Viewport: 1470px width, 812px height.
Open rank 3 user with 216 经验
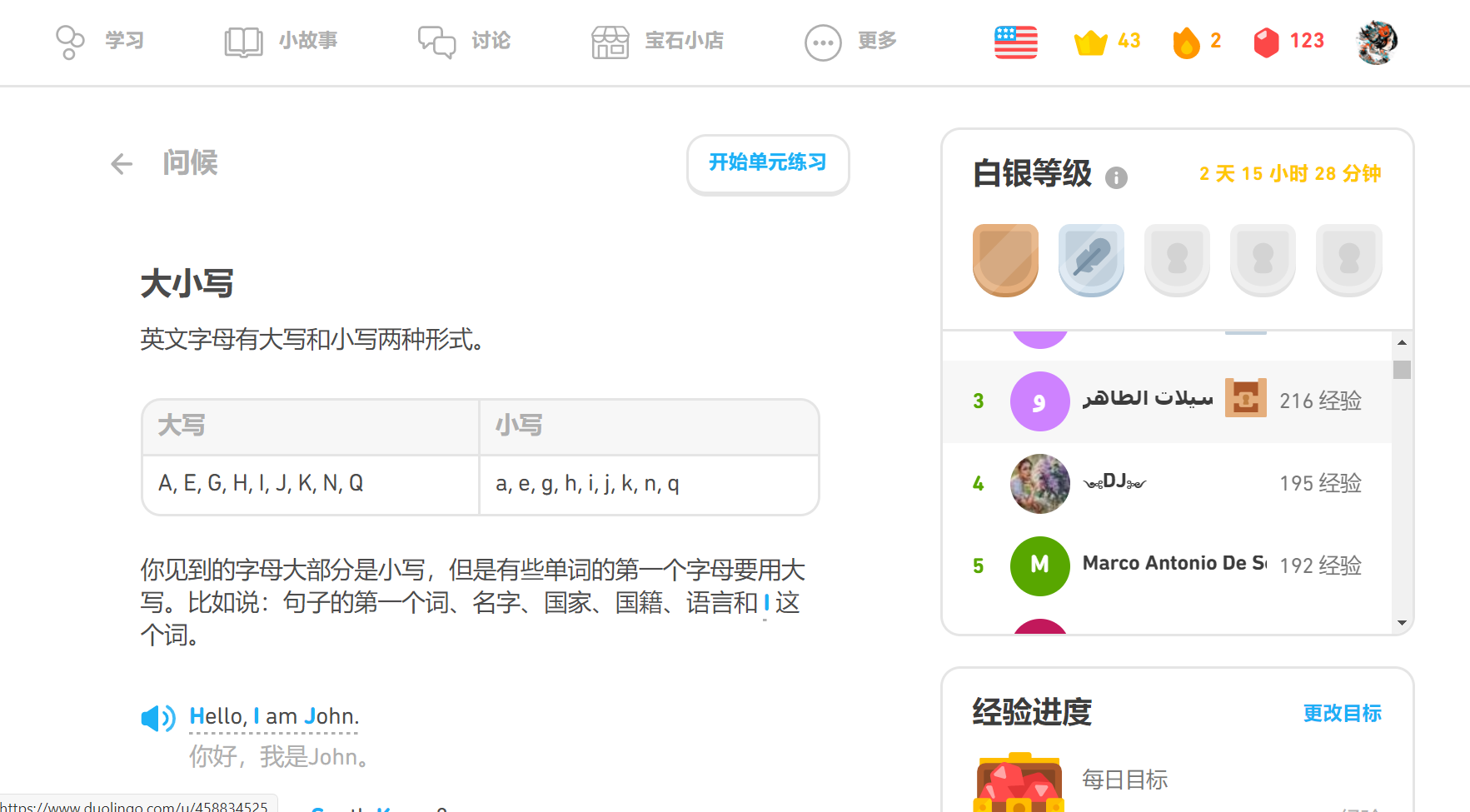[x=1167, y=401]
